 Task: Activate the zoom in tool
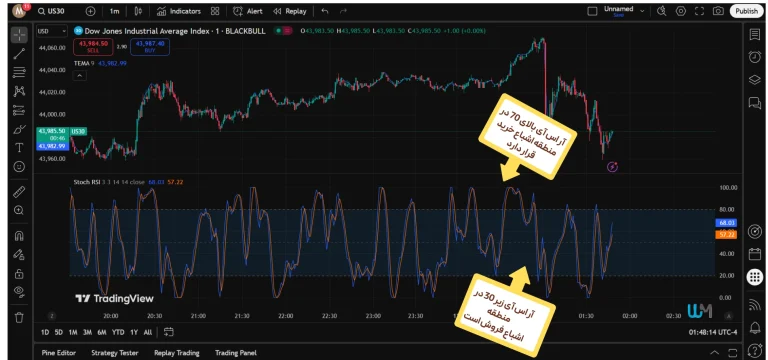(x=19, y=210)
